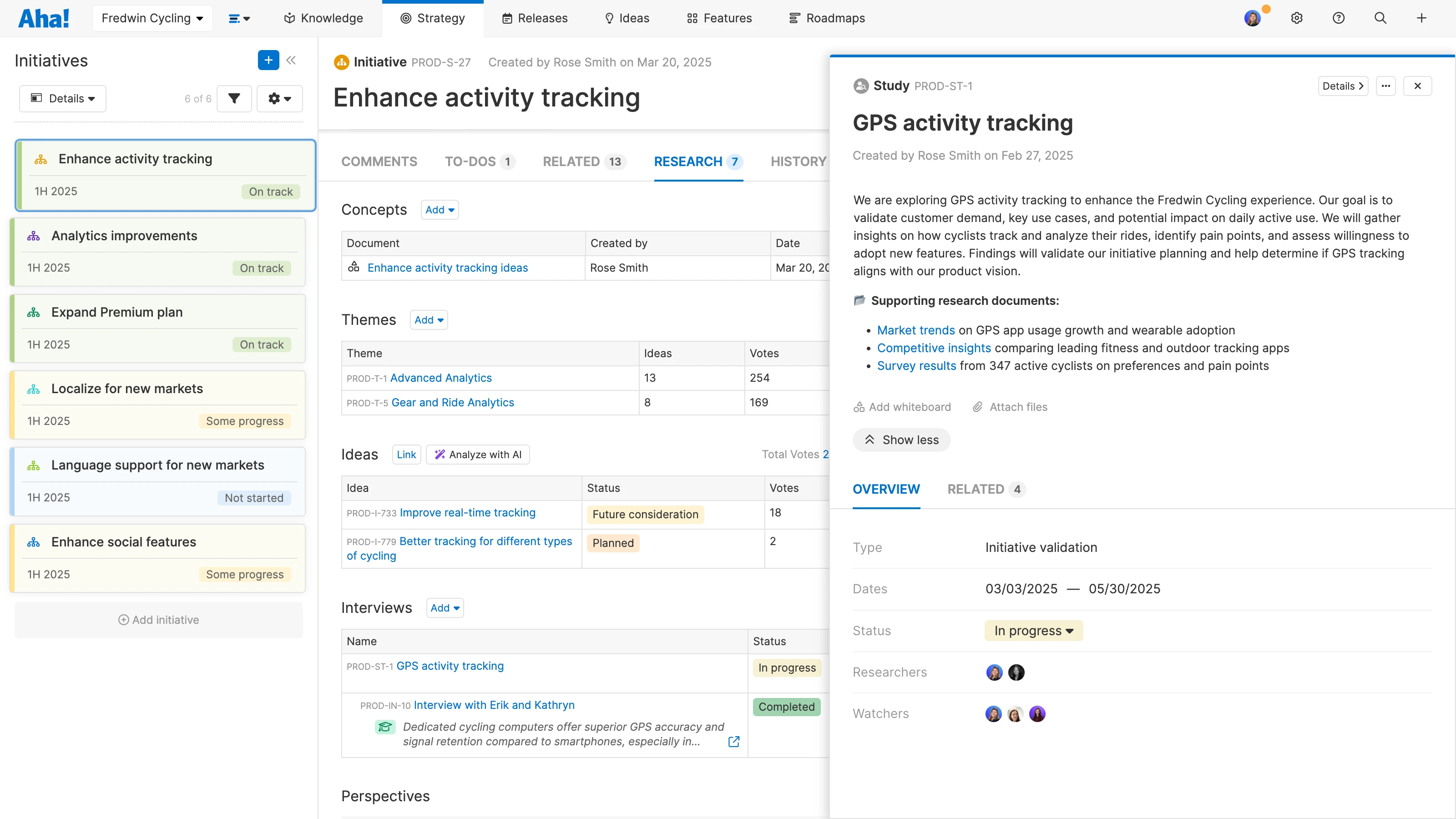Click Add initiative at sidebar bottom
This screenshot has height=819, width=1456.
click(159, 619)
